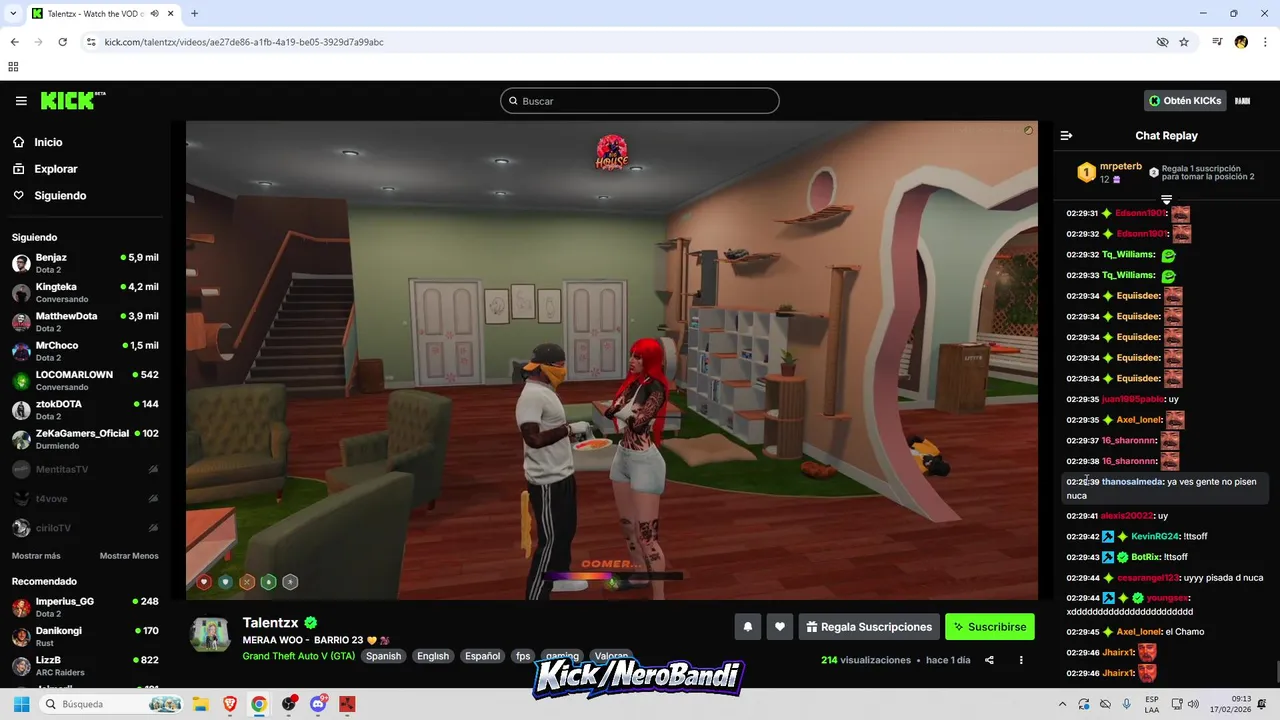Image resolution: width=1280 pixels, height=720 pixels.
Task: Open offline MentitasTV channel
Action: coord(86,469)
